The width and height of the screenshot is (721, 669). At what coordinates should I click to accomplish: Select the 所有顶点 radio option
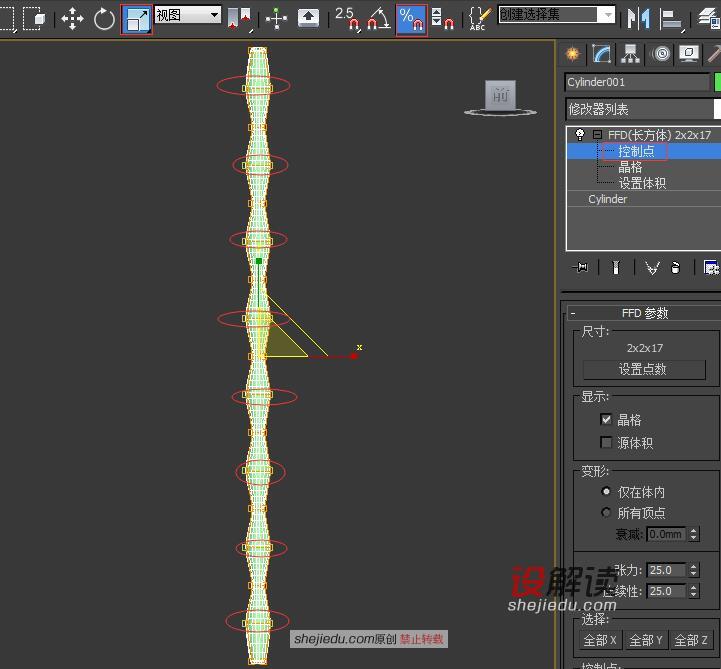point(606,512)
